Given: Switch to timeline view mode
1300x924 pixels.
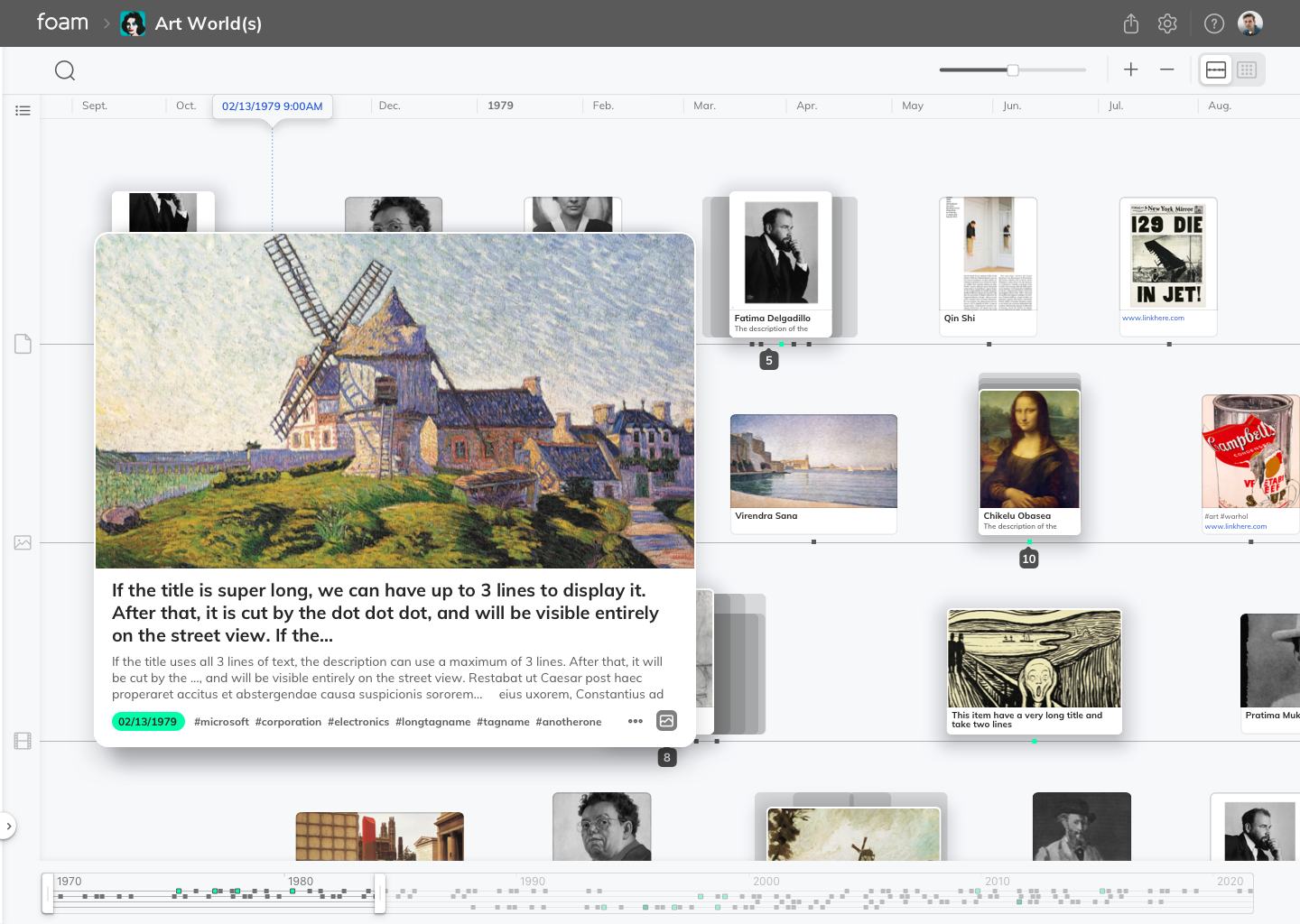Looking at the screenshot, I should (1216, 69).
